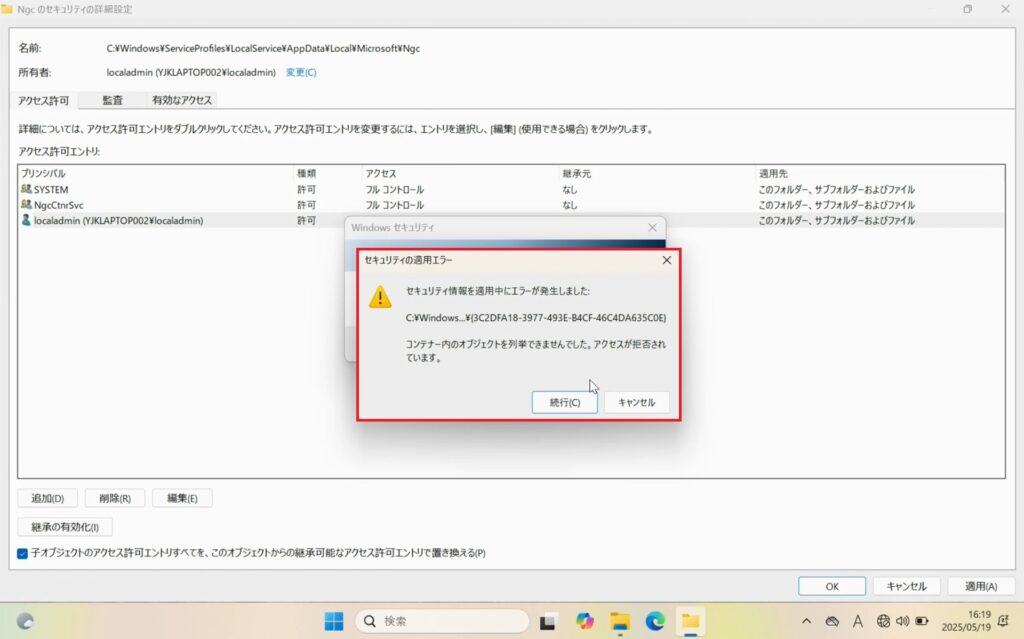
Task: Click the taskbar 検索 search box
Action: (441, 621)
